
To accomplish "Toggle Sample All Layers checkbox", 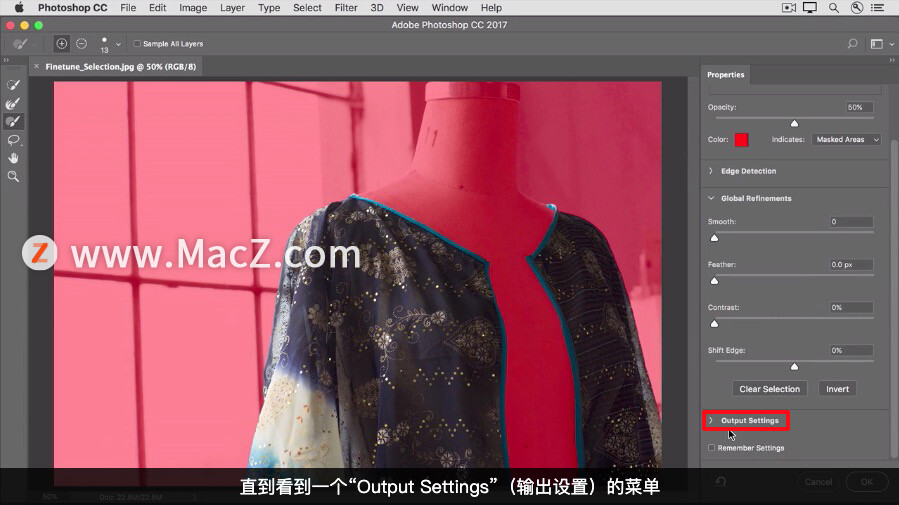I will pyautogui.click(x=137, y=44).
